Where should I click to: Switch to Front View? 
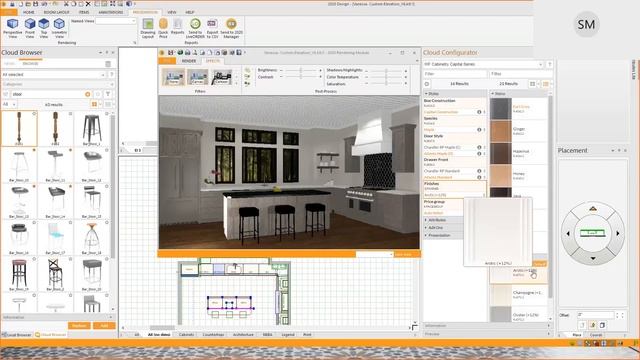[x=30, y=28]
